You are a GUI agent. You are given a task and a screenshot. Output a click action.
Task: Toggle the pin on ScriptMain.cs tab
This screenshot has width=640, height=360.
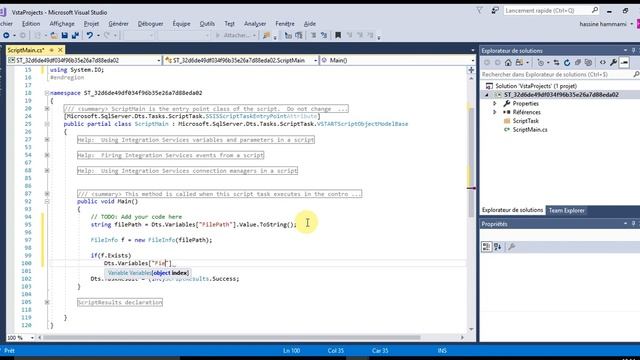tap(51, 50)
